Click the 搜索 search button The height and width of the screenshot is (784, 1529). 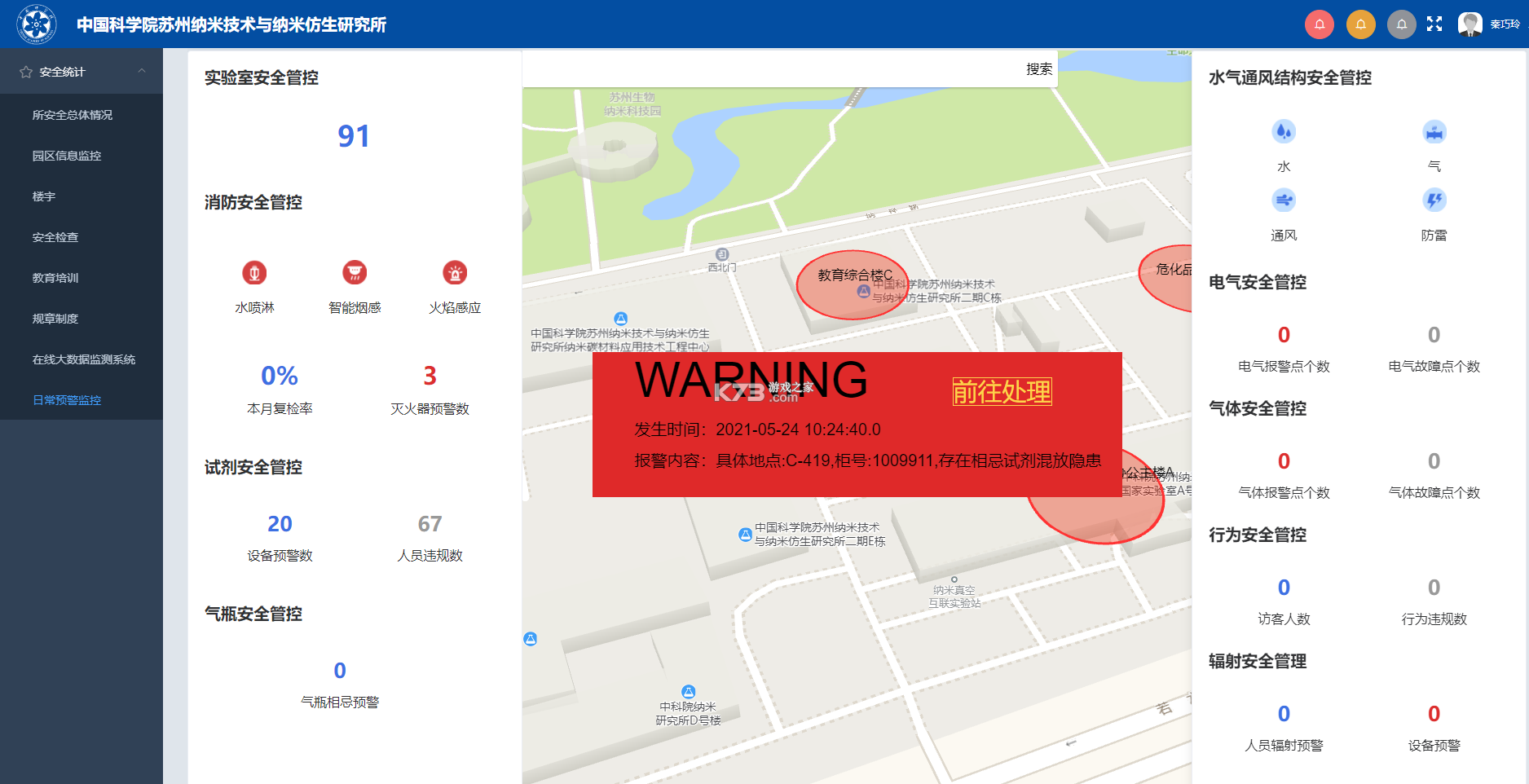coord(1039,69)
